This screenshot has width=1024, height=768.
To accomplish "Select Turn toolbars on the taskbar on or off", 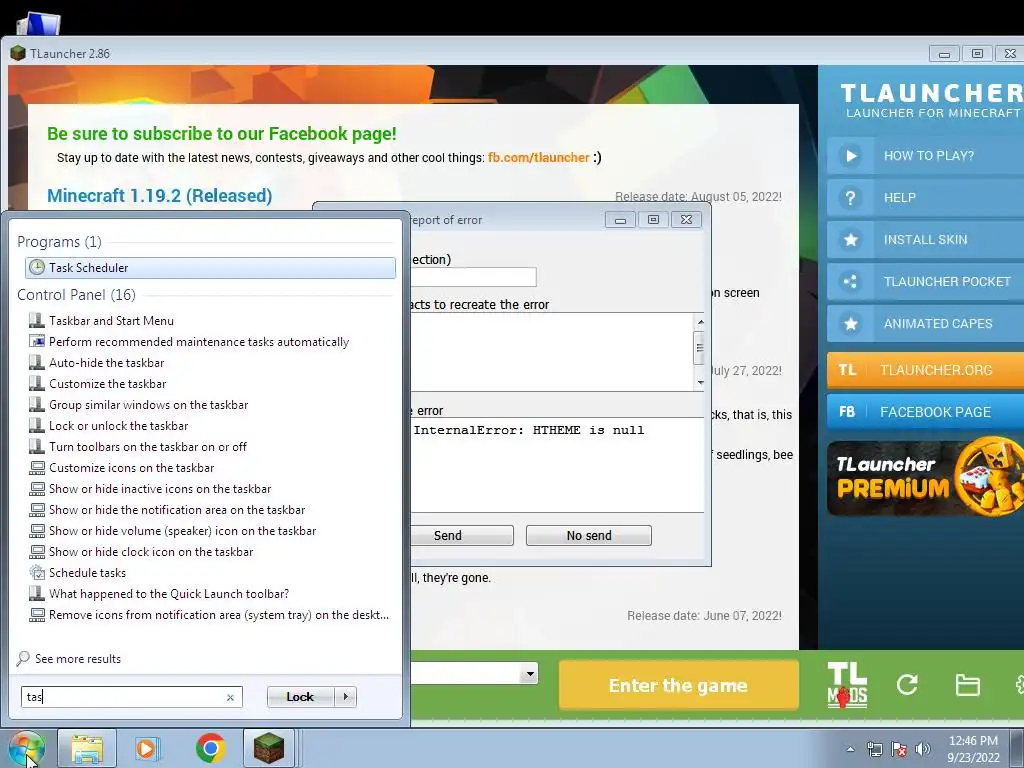I will [148, 447].
